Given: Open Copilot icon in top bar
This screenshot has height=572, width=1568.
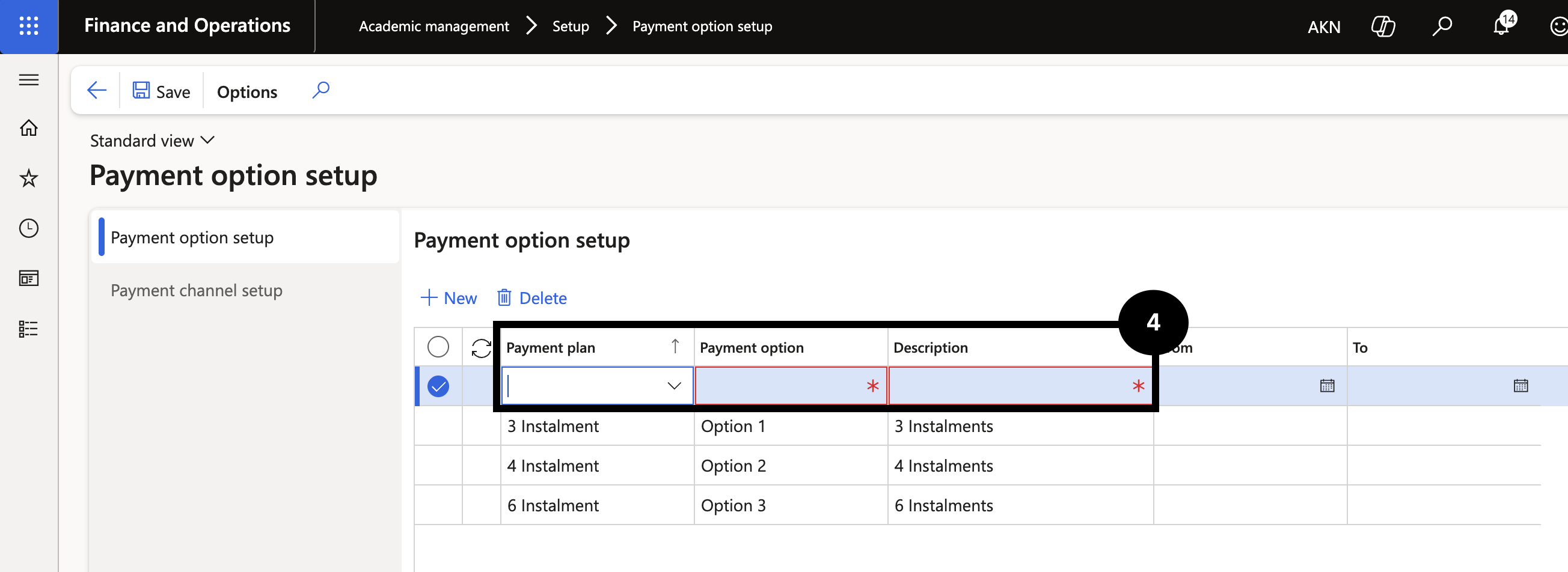Looking at the screenshot, I should coord(1383,26).
